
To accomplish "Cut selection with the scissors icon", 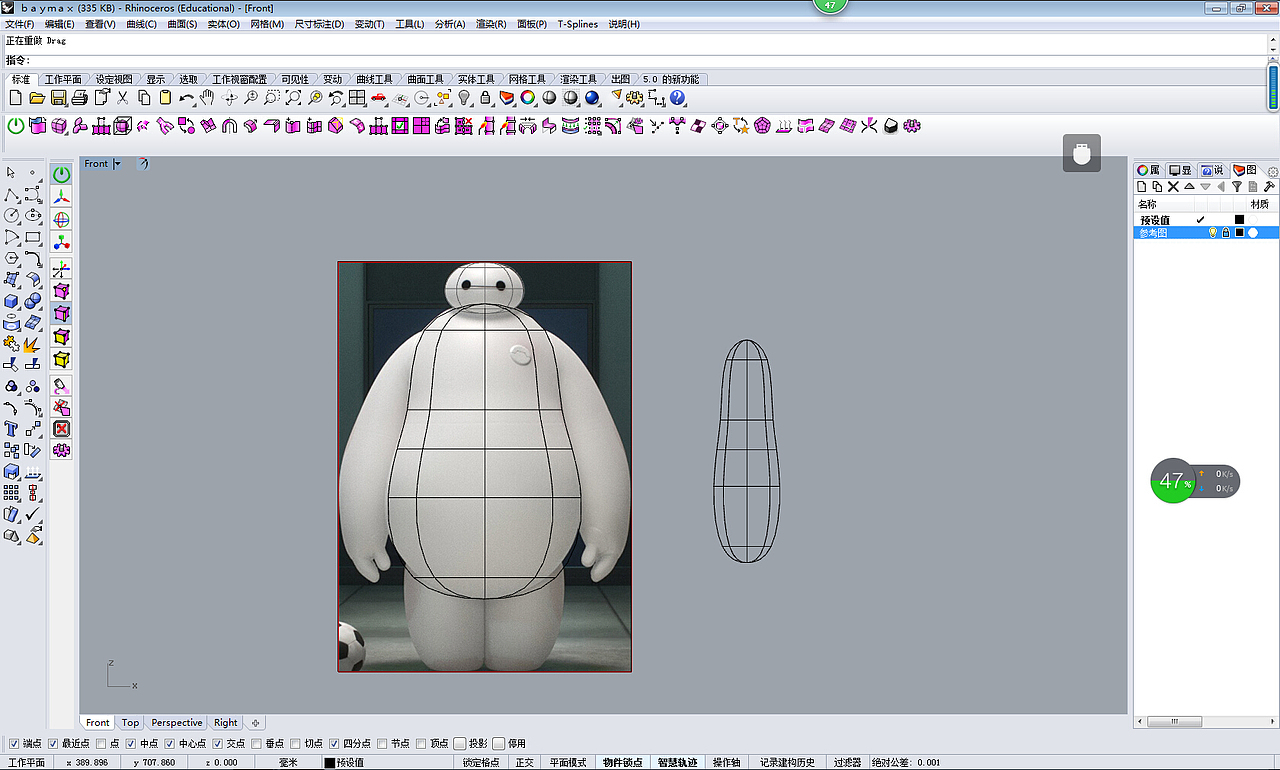I will (123, 98).
